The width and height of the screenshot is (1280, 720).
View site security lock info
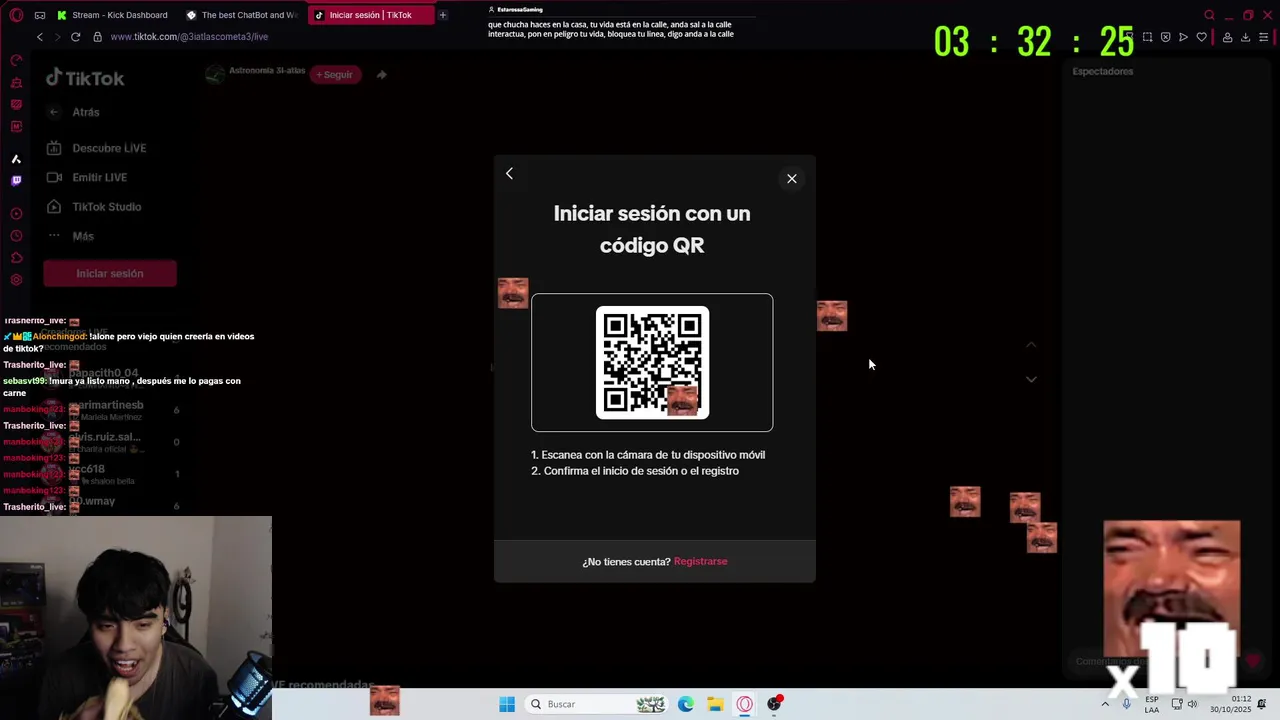(x=97, y=37)
